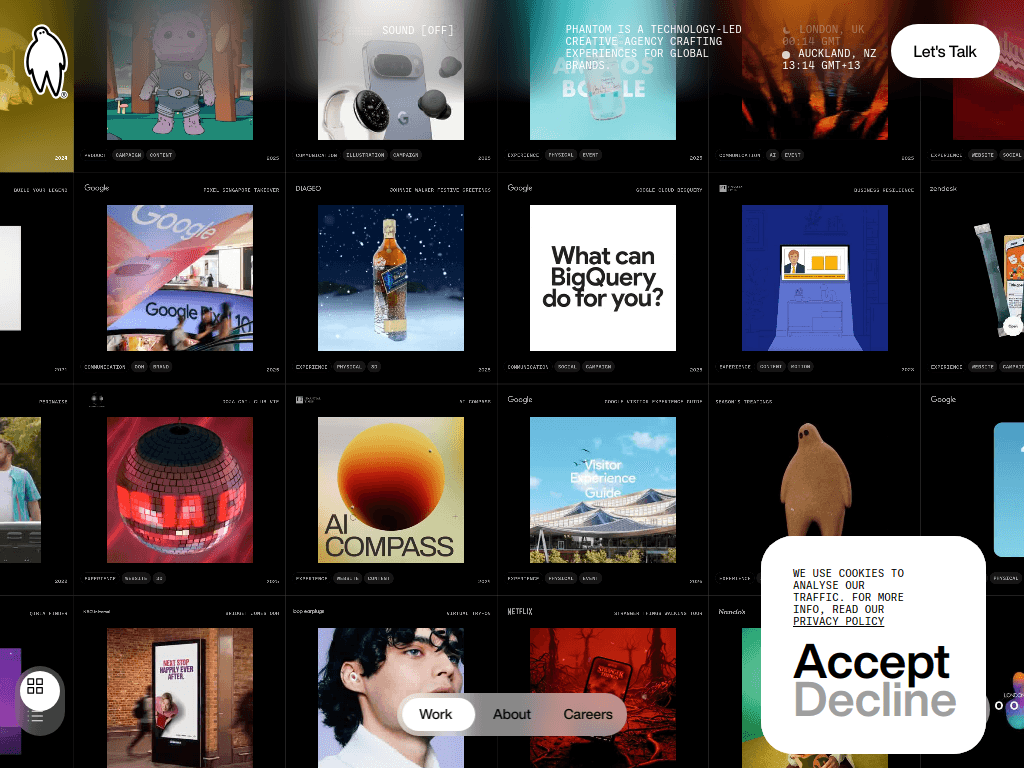Click the 'London, UK' location text
Screen dimensions: 1024x768
831,29
